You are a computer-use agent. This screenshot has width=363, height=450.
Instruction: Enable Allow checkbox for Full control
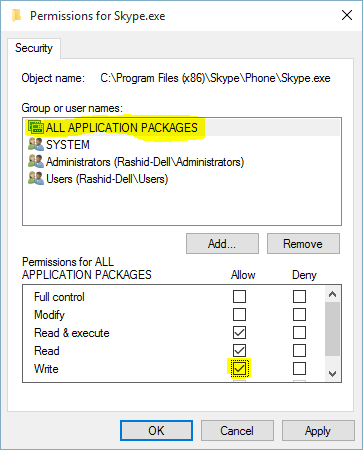(x=239, y=296)
